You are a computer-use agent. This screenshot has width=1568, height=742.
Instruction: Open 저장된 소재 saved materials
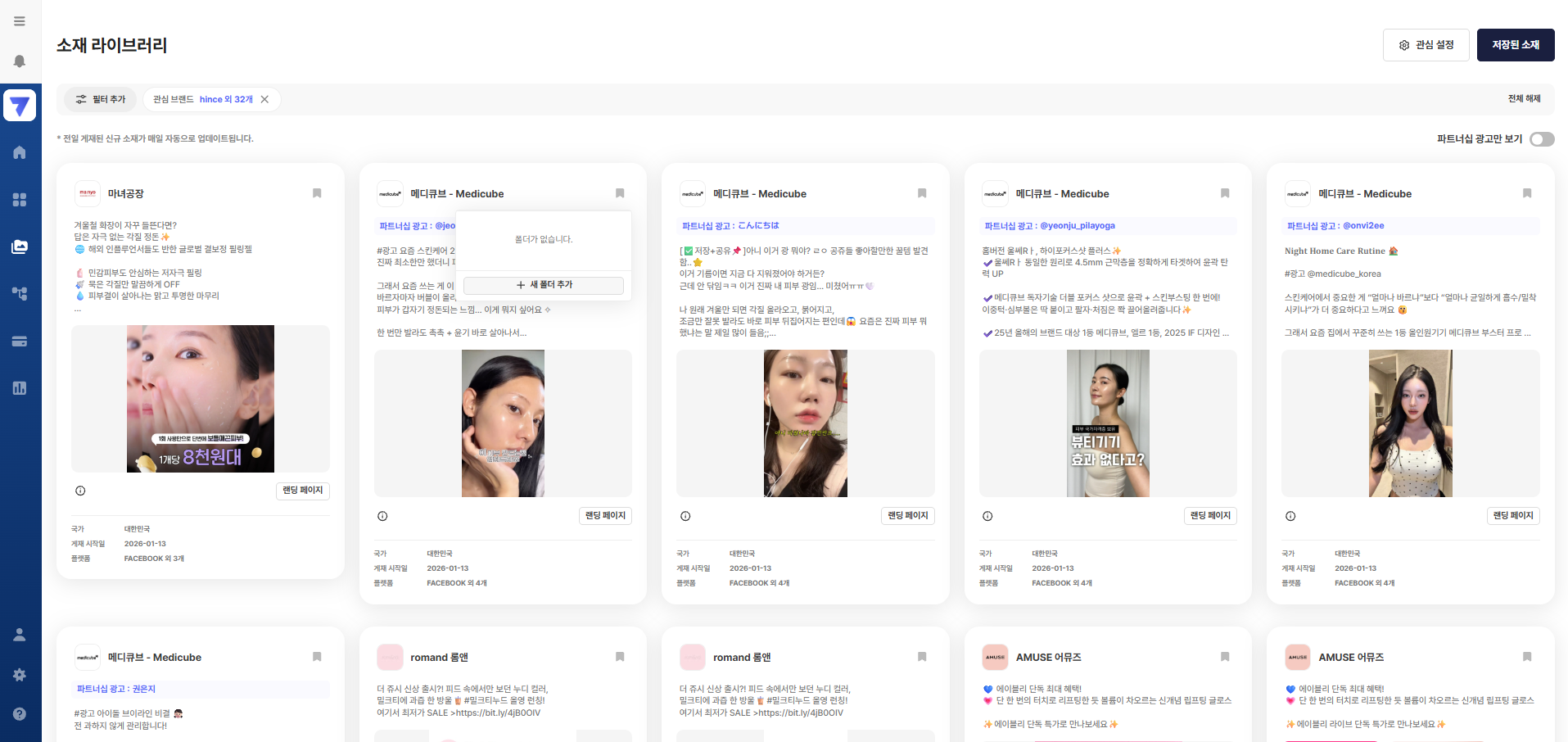[x=1515, y=45]
